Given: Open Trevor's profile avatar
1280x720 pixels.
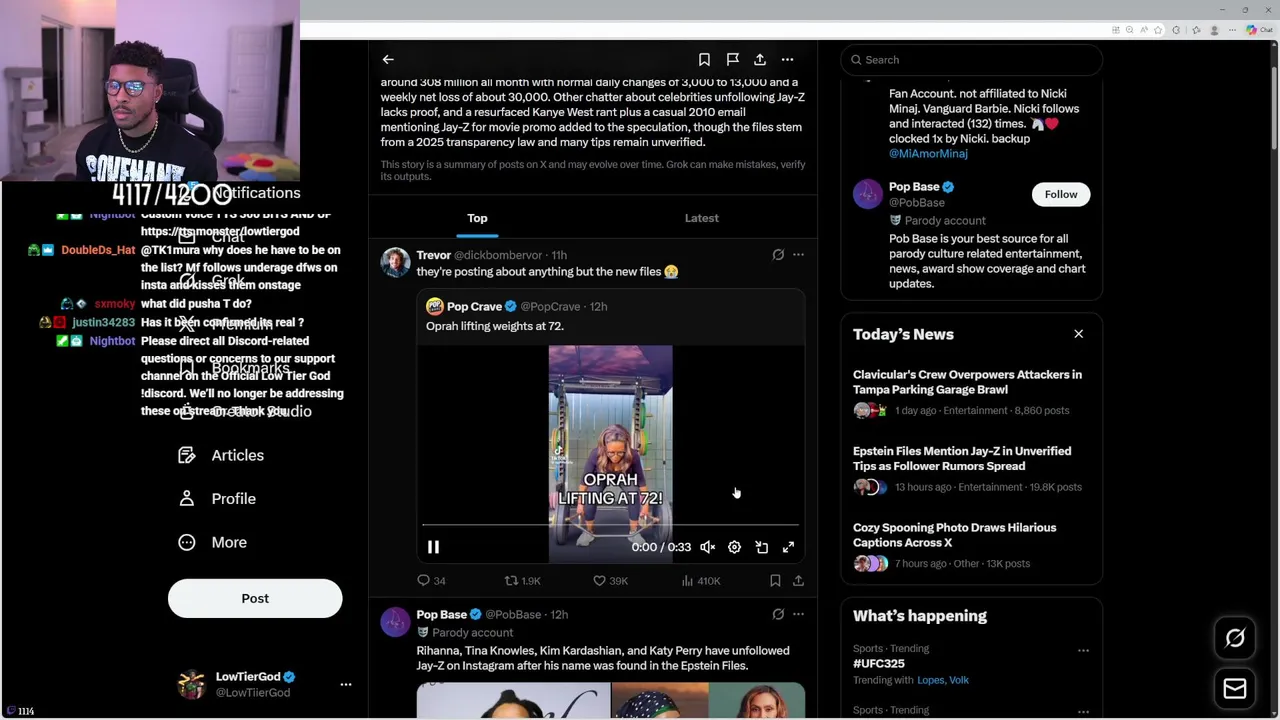Looking at the screenshot, I should point(395,262).
